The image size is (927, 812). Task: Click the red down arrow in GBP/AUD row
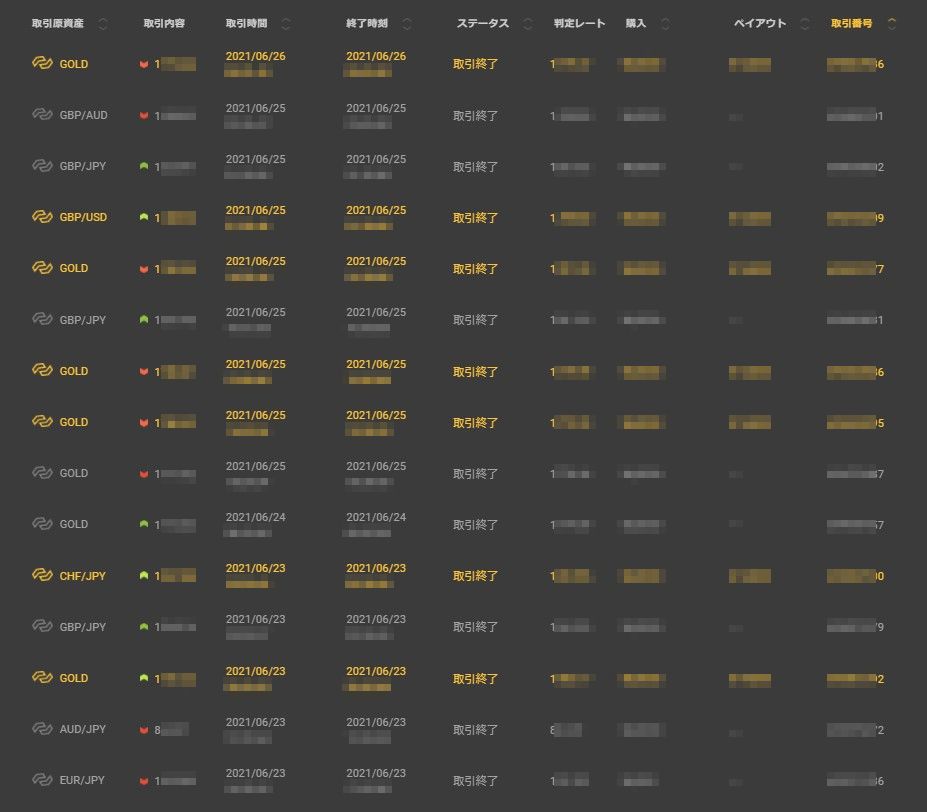pyautogui.click(x=144, y=116)
